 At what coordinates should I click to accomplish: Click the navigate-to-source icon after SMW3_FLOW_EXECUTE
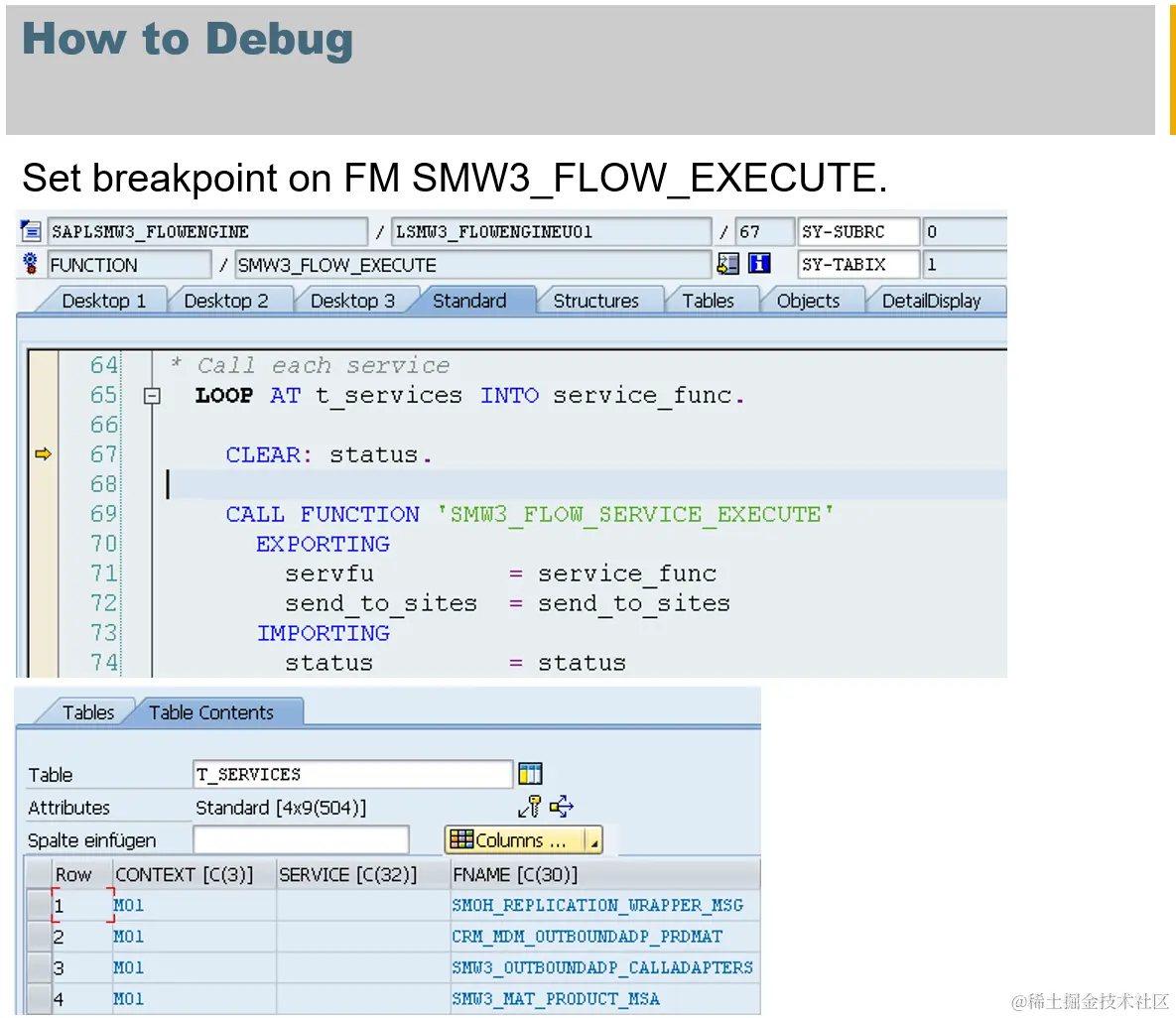(x=727, y=264)
